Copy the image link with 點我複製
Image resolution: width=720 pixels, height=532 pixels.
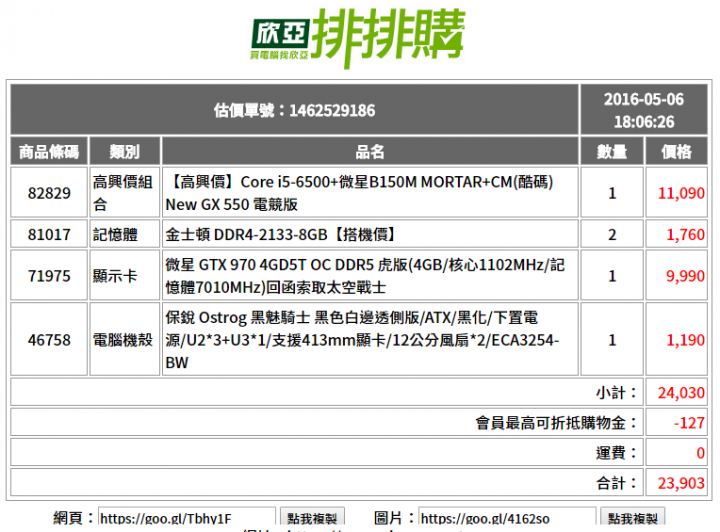633,518
